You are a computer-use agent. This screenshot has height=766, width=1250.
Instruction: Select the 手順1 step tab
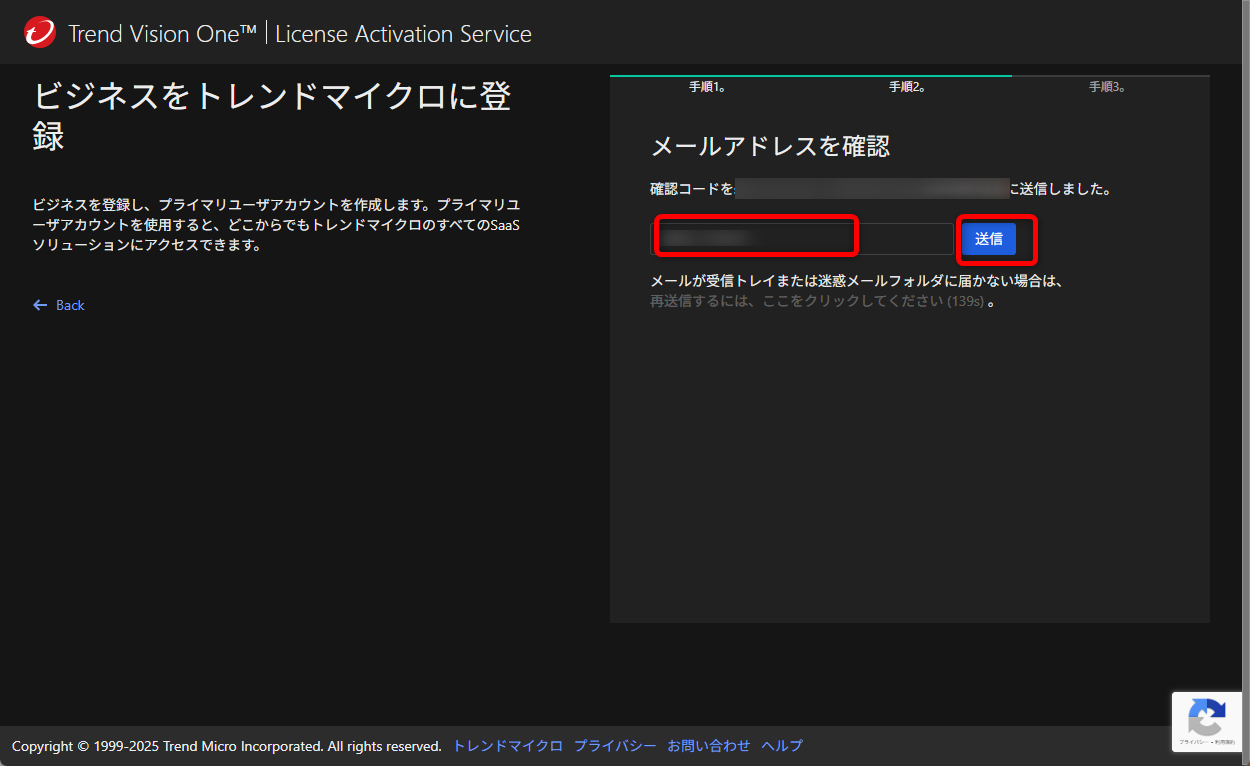pos(710,87)
